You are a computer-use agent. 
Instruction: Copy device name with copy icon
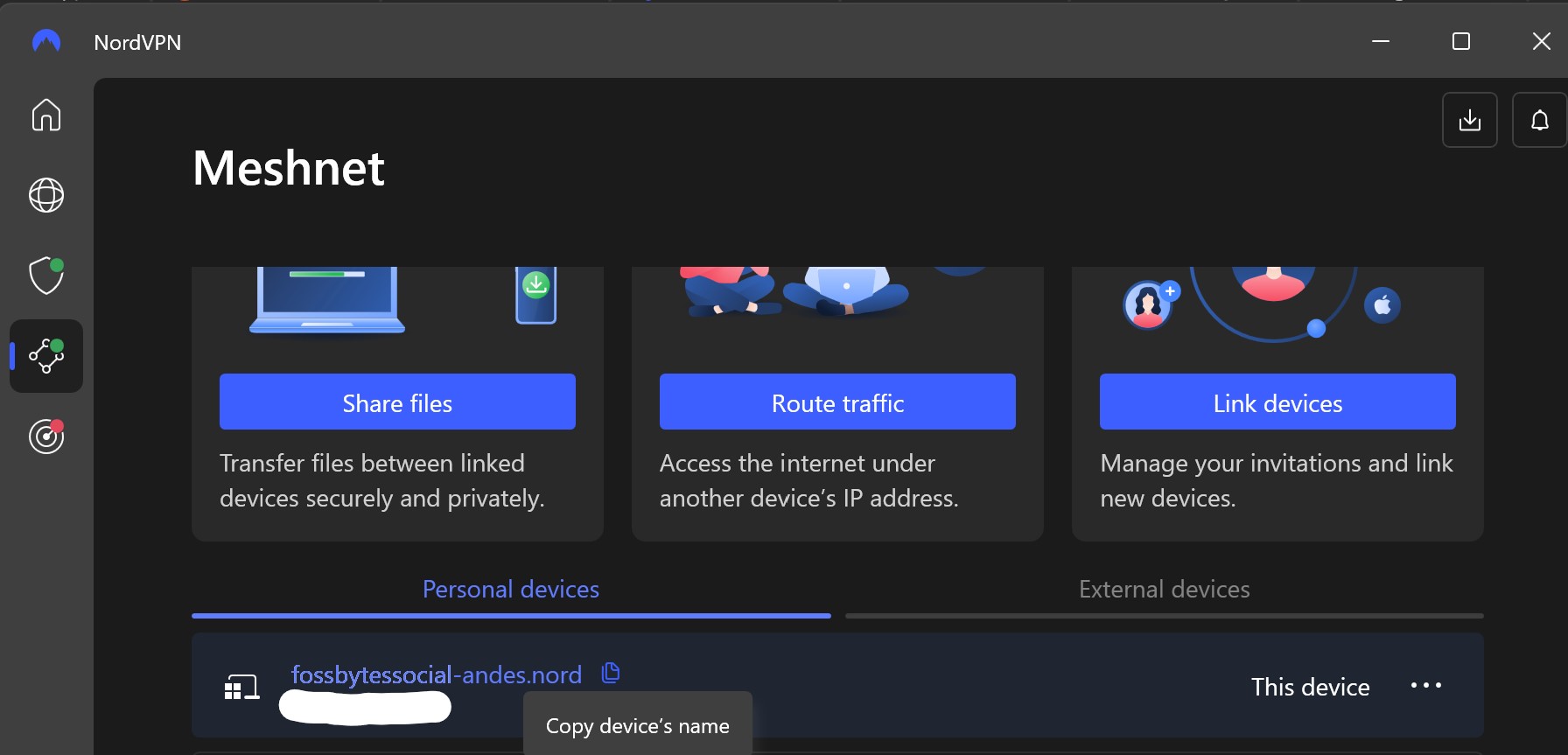pos(611,673)
